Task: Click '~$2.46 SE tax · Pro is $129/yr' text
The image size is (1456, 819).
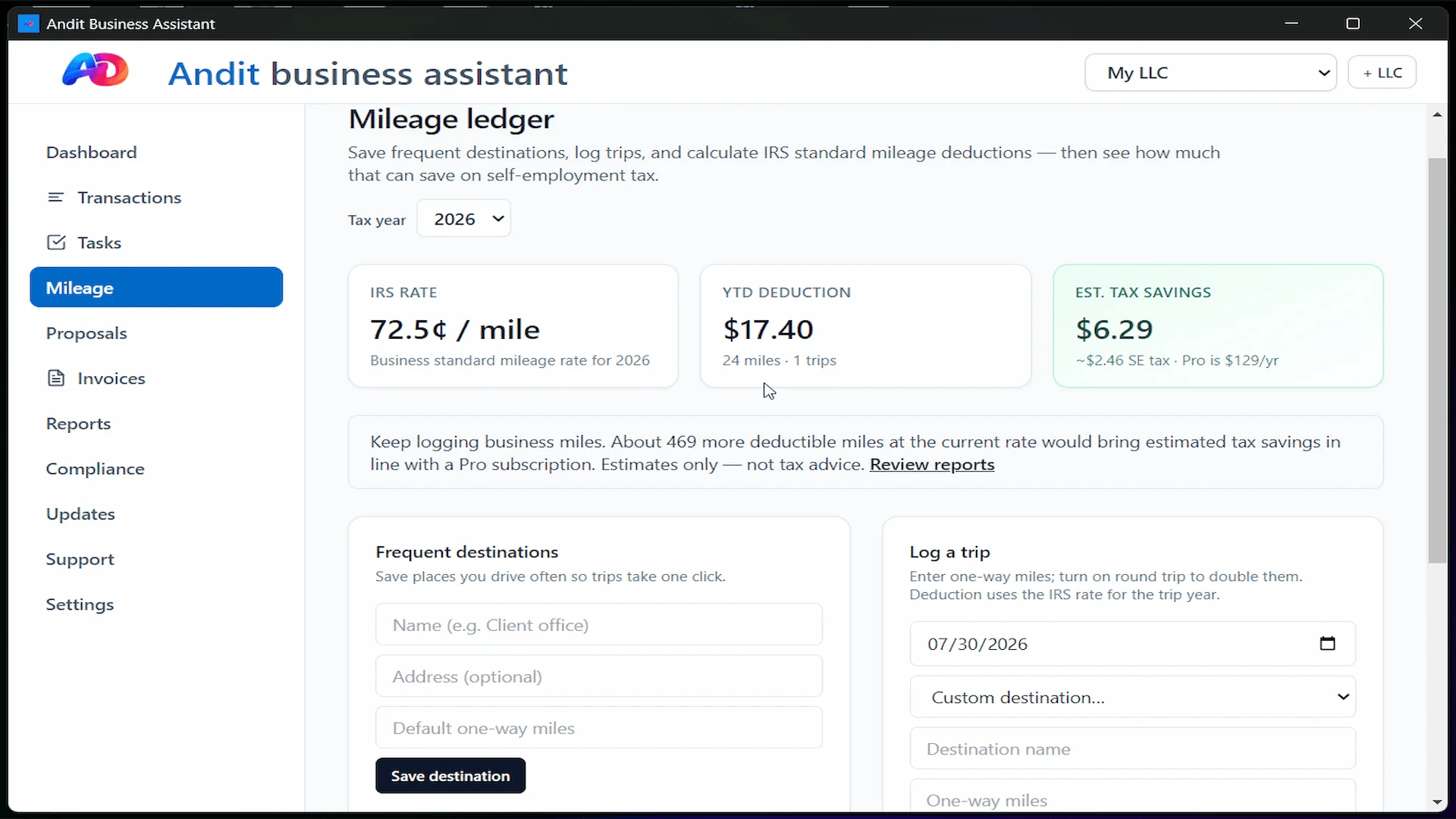Action: pos(1177,360)
